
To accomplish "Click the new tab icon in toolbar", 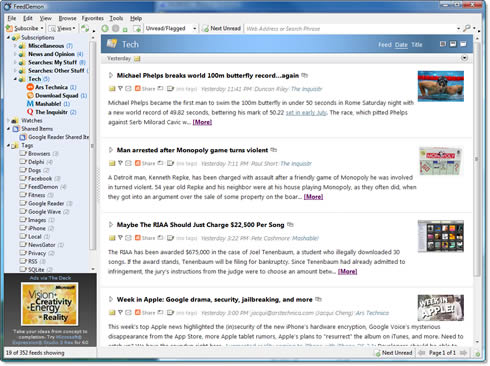I will point(137,29).
